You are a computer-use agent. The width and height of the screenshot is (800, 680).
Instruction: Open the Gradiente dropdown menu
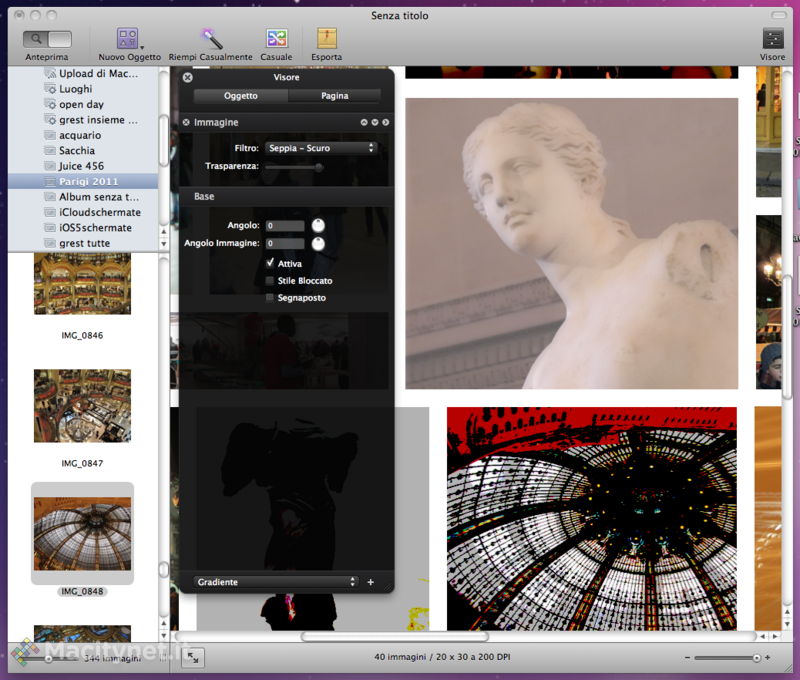tap(276, 582)
